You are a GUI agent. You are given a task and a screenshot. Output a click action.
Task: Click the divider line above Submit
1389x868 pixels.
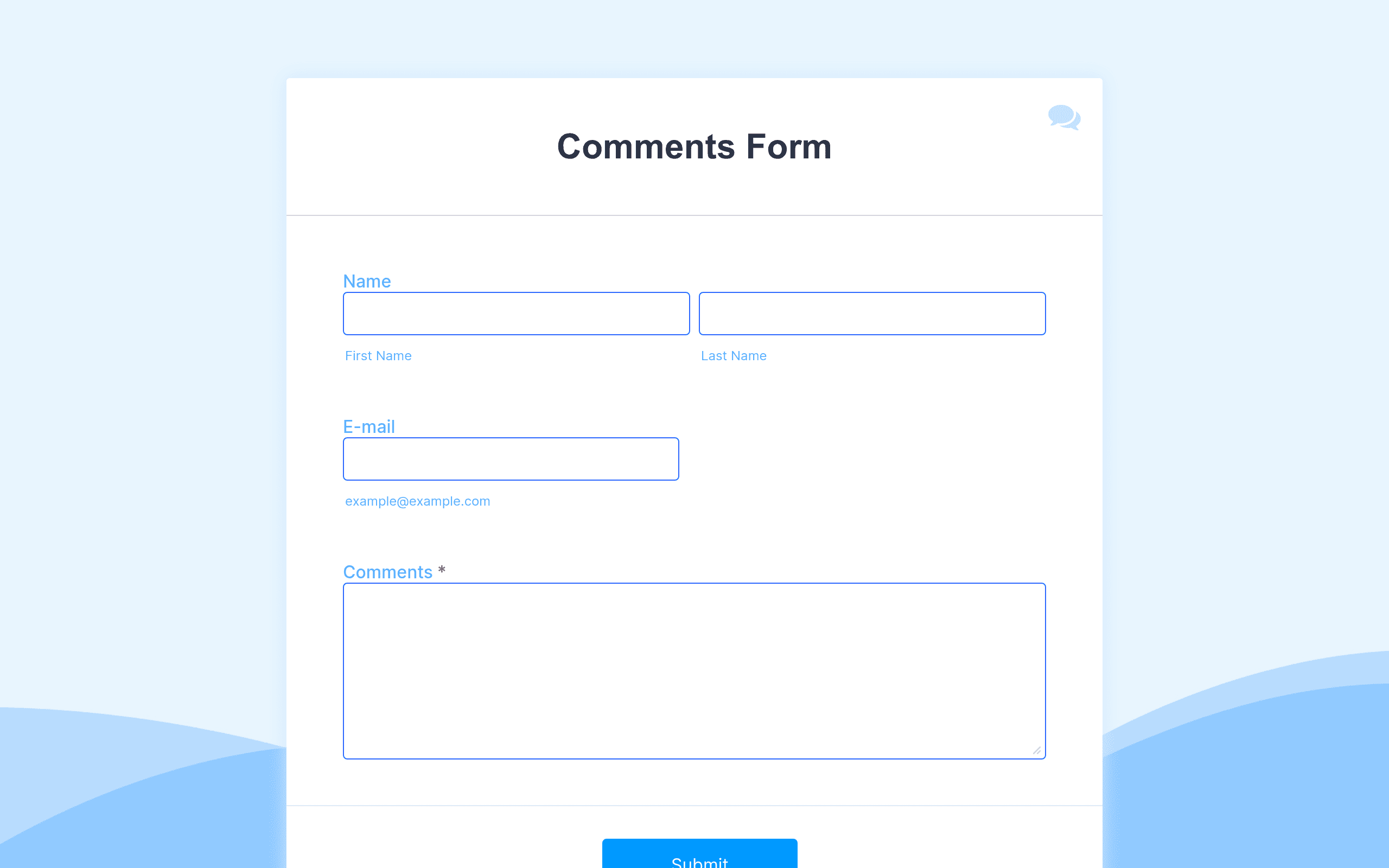pos(694,806)
